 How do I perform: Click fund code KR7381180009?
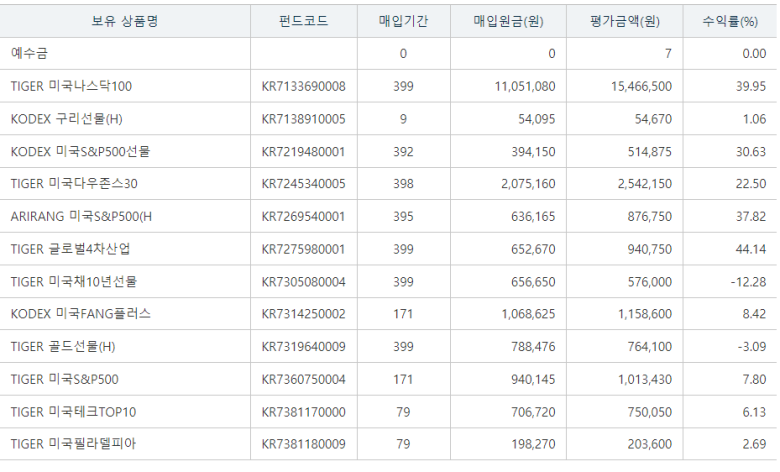pos(303,444)
